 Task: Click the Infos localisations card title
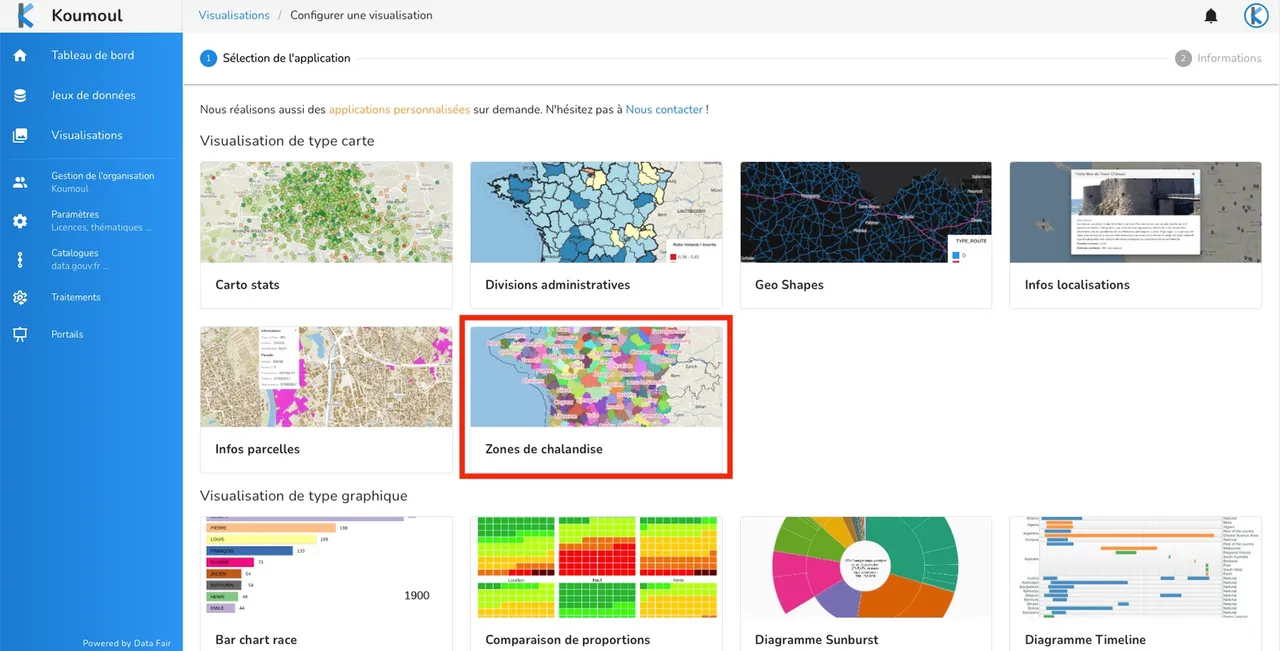1077,285
